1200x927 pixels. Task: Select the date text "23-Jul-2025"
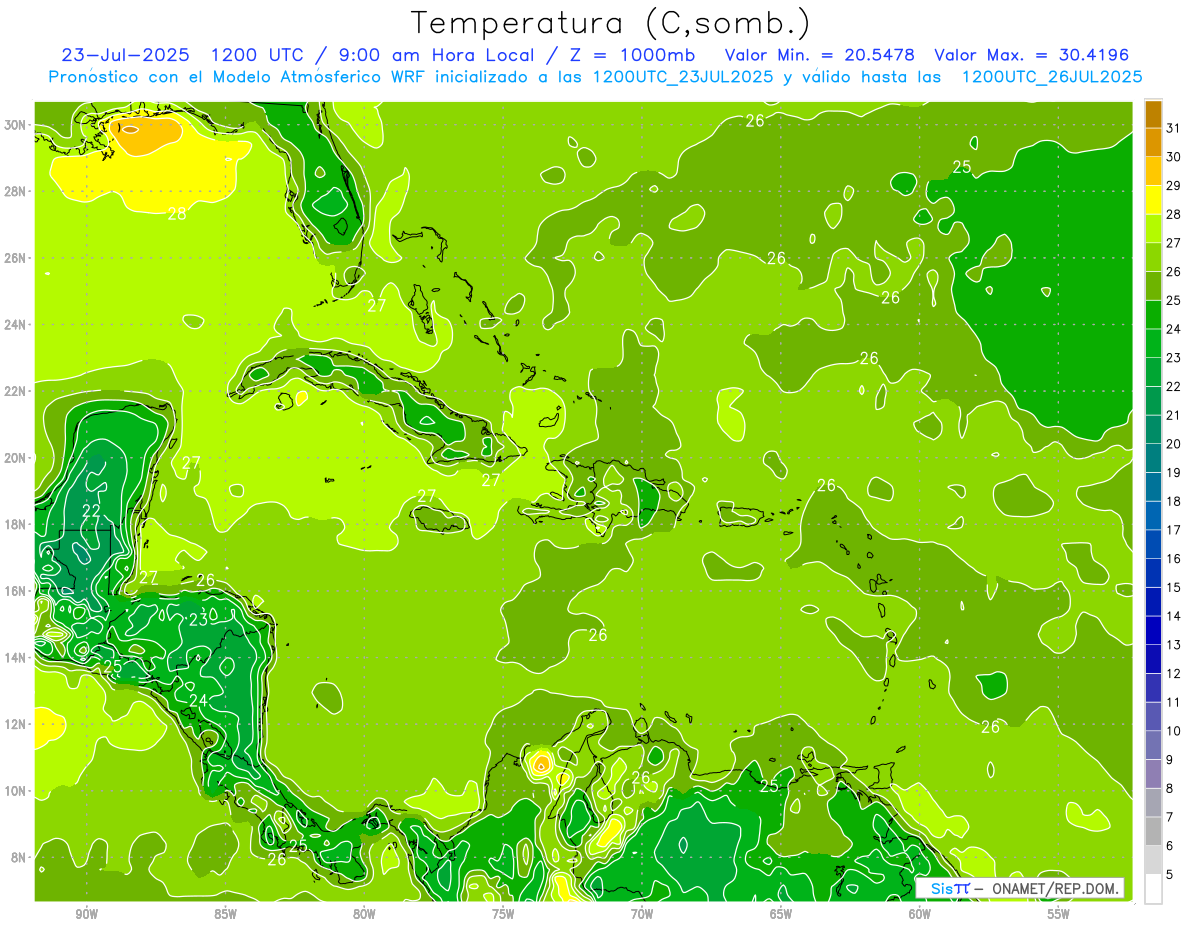pyautogui.click(x=127, y=54)
